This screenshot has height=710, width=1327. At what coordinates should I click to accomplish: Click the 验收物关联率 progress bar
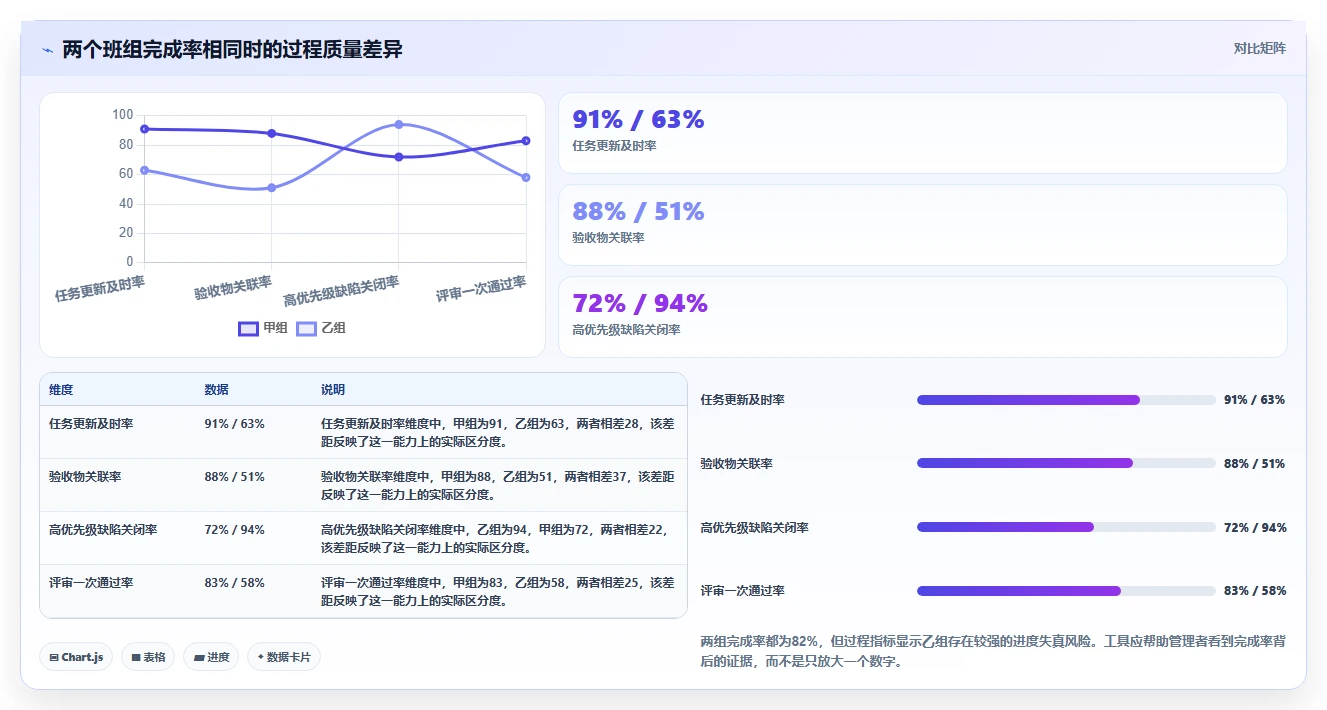(x=1066, y=463)
